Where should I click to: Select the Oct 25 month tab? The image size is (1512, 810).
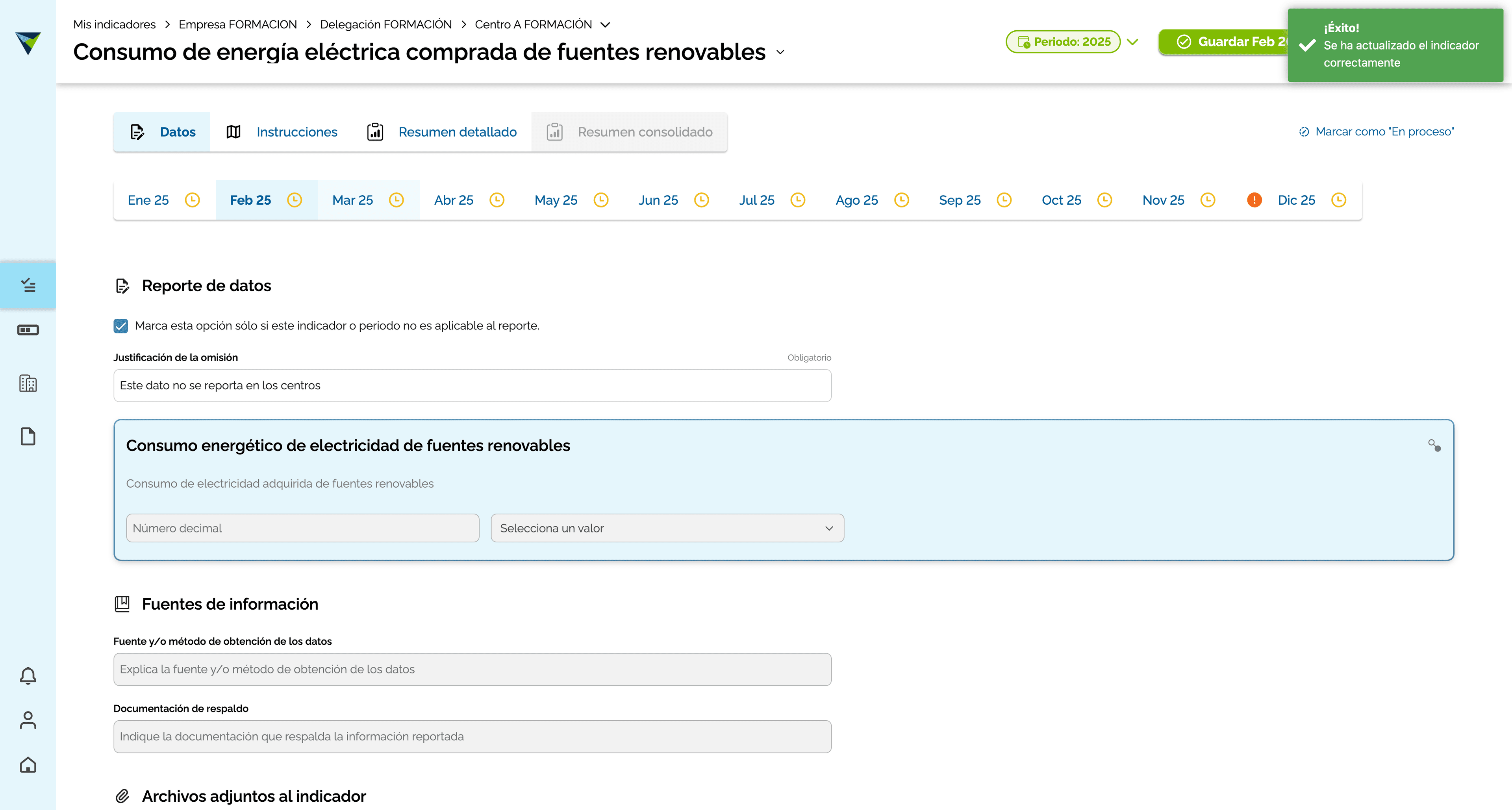[1078, 200]
